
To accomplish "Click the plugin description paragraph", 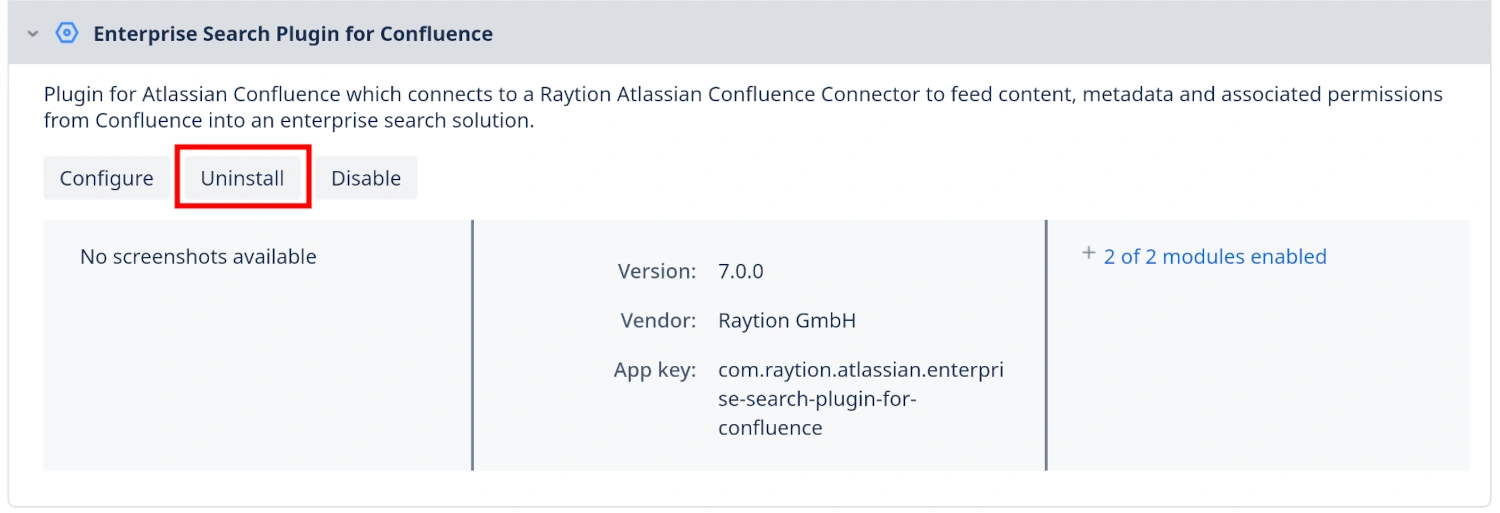I will tap(742, 107).
